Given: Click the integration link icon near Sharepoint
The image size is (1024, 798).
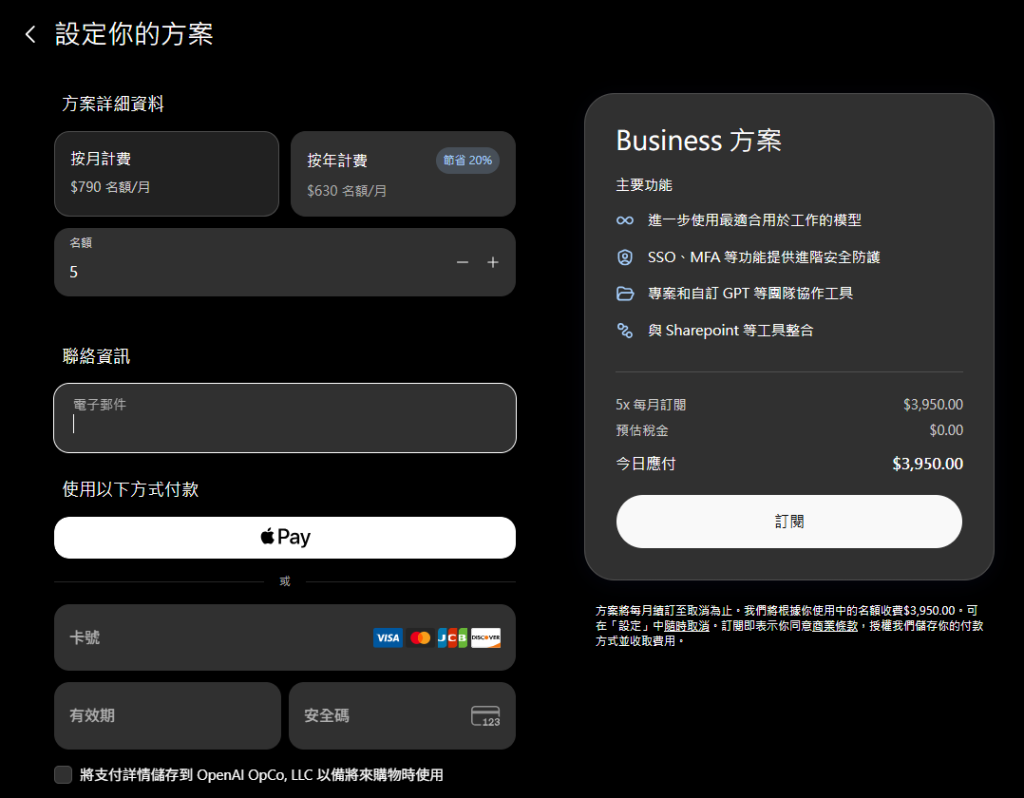Looking at the screenshot, I should pyautogui.click(x=625, y=330).
